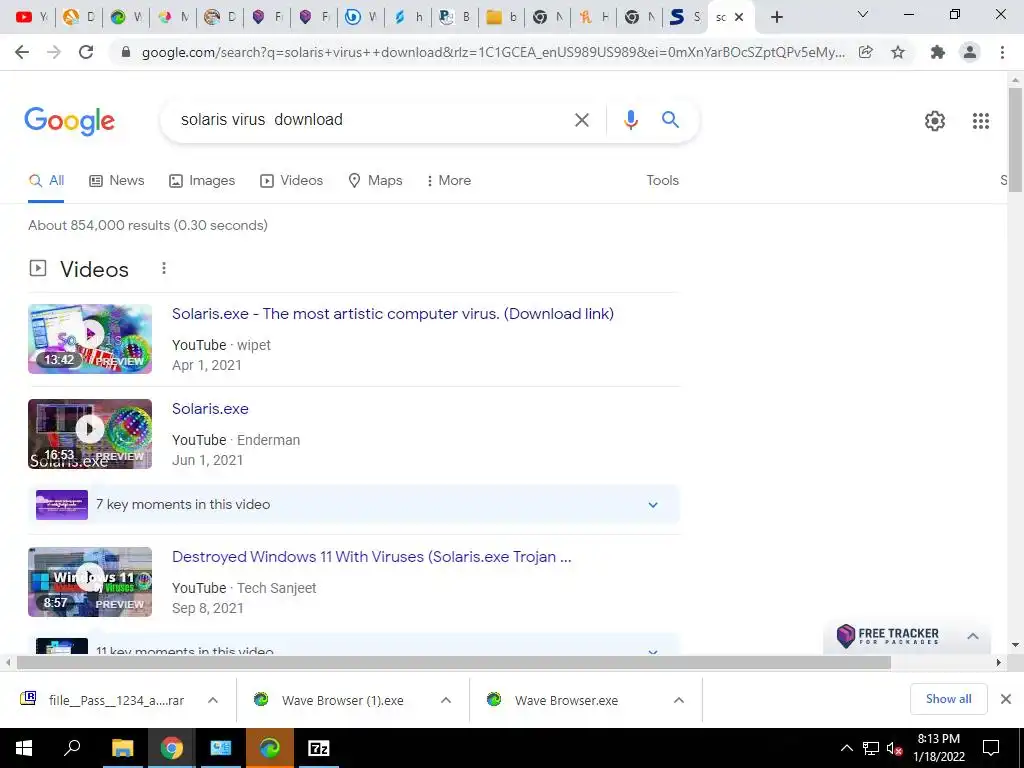Click the muted volume tray icon
Image resolution: width=1024 pixels, height=768 pixels.
tap(894, 748)
